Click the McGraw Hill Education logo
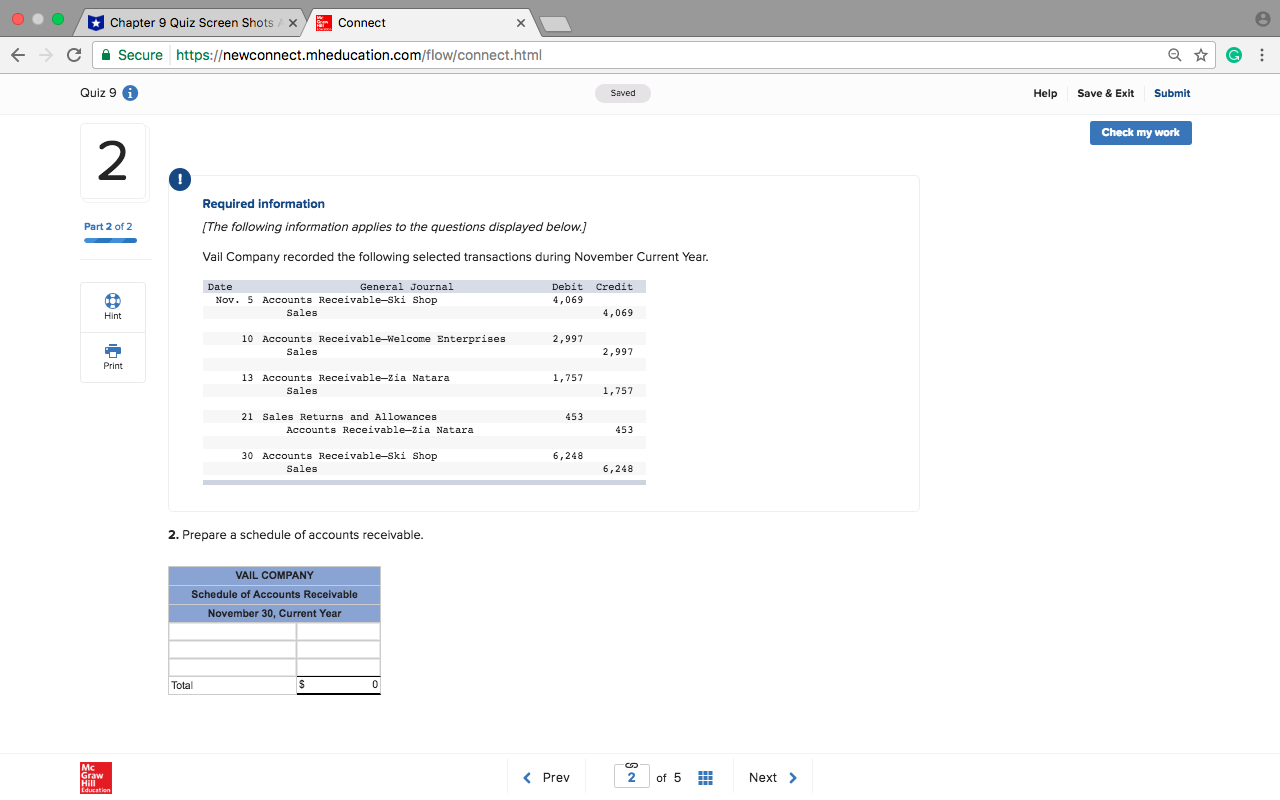The width and height of the screenshot is (1280, 800). (x=96, y=777)
